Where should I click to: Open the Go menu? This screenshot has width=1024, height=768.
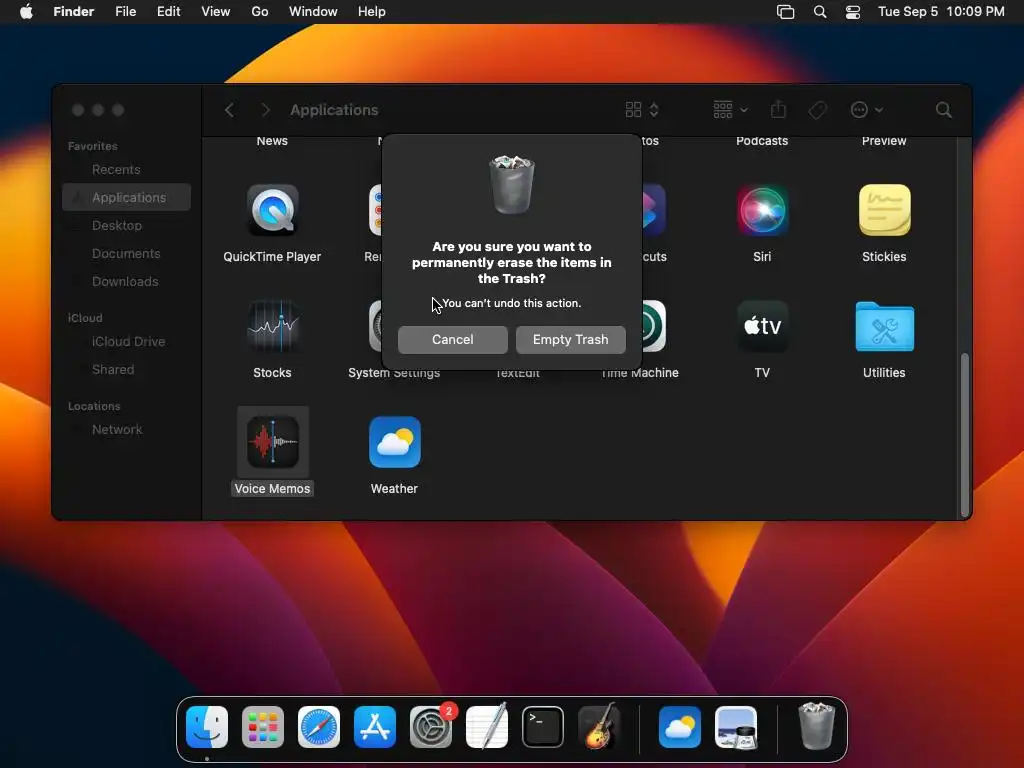click(260, 12)
